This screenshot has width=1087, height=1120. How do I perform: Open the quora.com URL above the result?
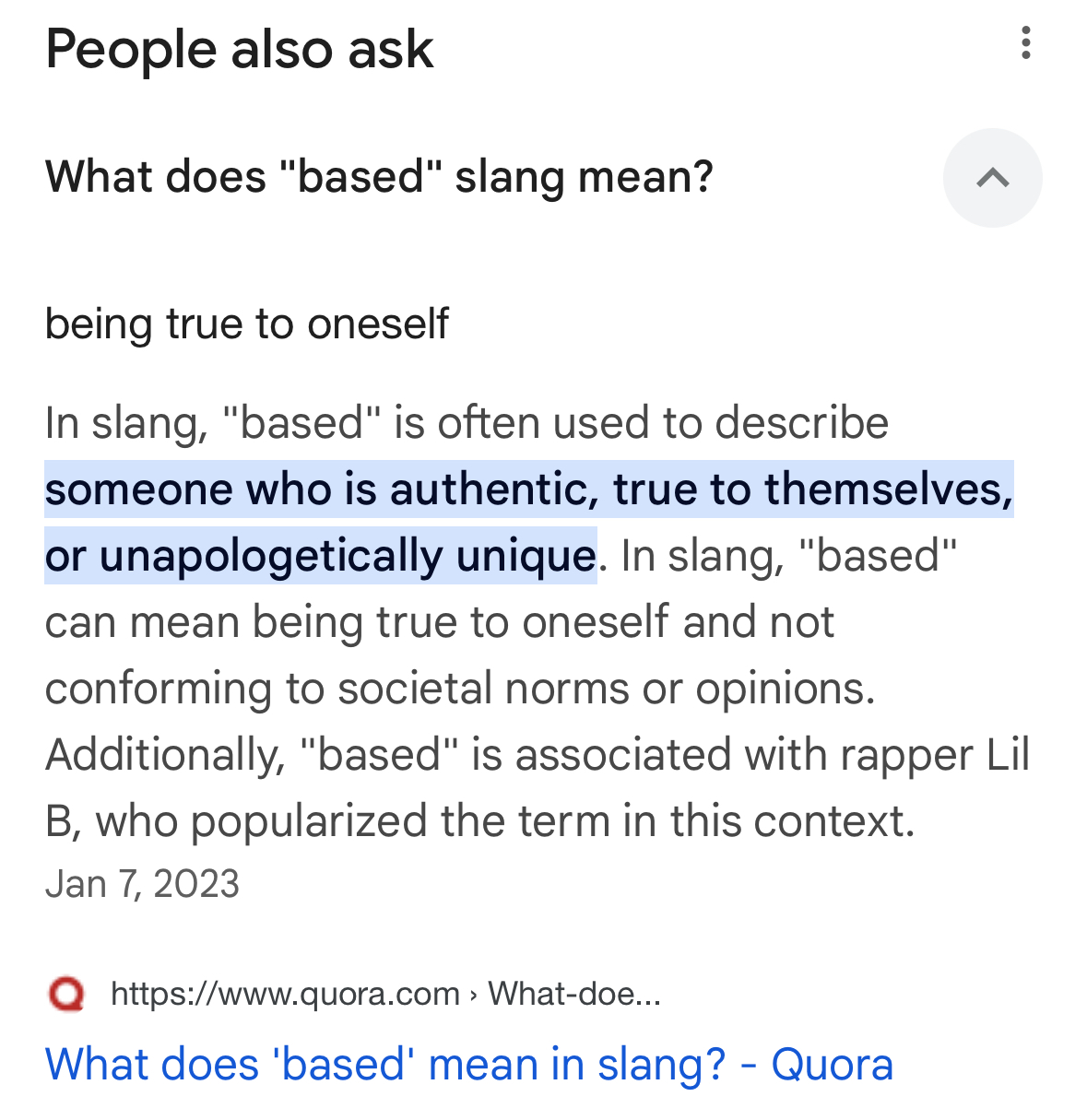pos(285,994)
